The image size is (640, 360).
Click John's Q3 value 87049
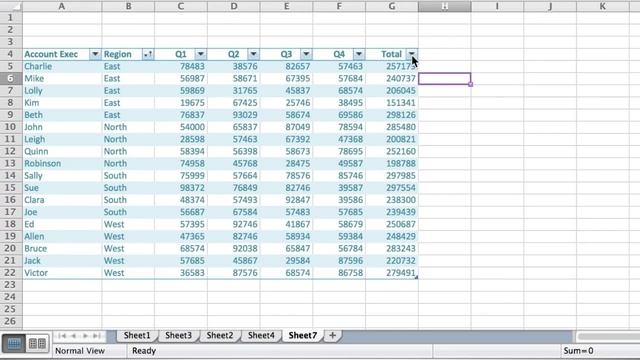point(286,127)
